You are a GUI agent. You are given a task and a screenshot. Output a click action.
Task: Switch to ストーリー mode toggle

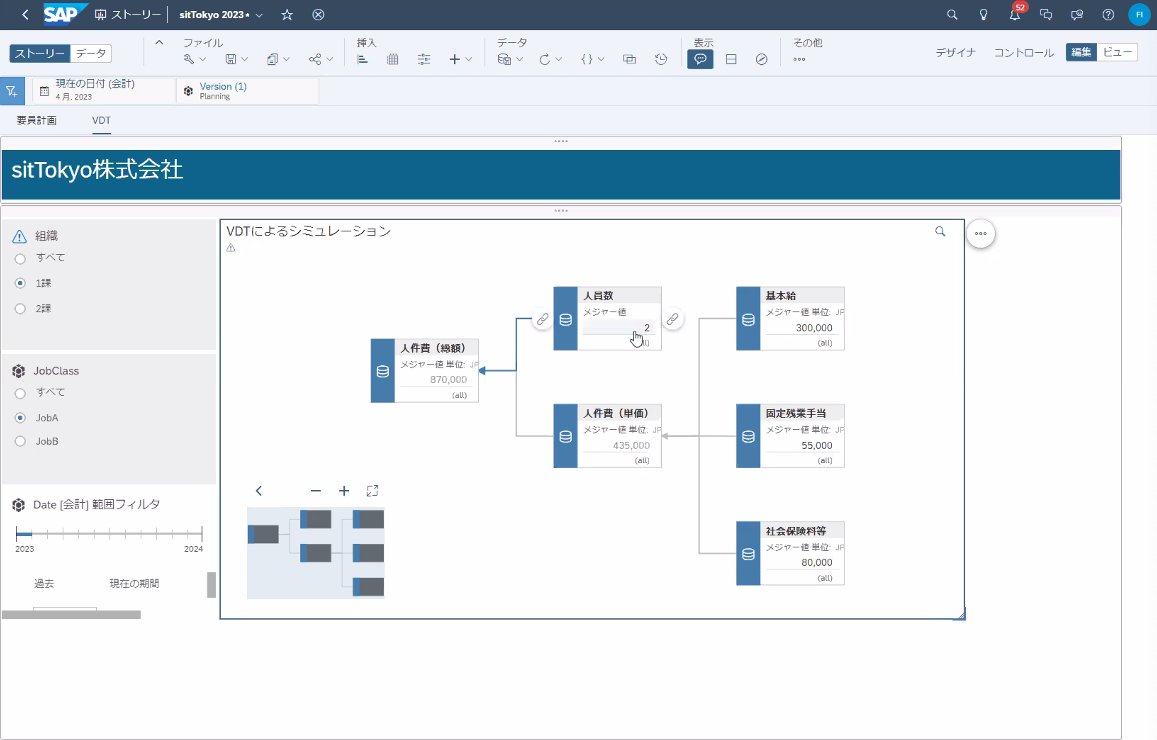(x=40, y=53)
